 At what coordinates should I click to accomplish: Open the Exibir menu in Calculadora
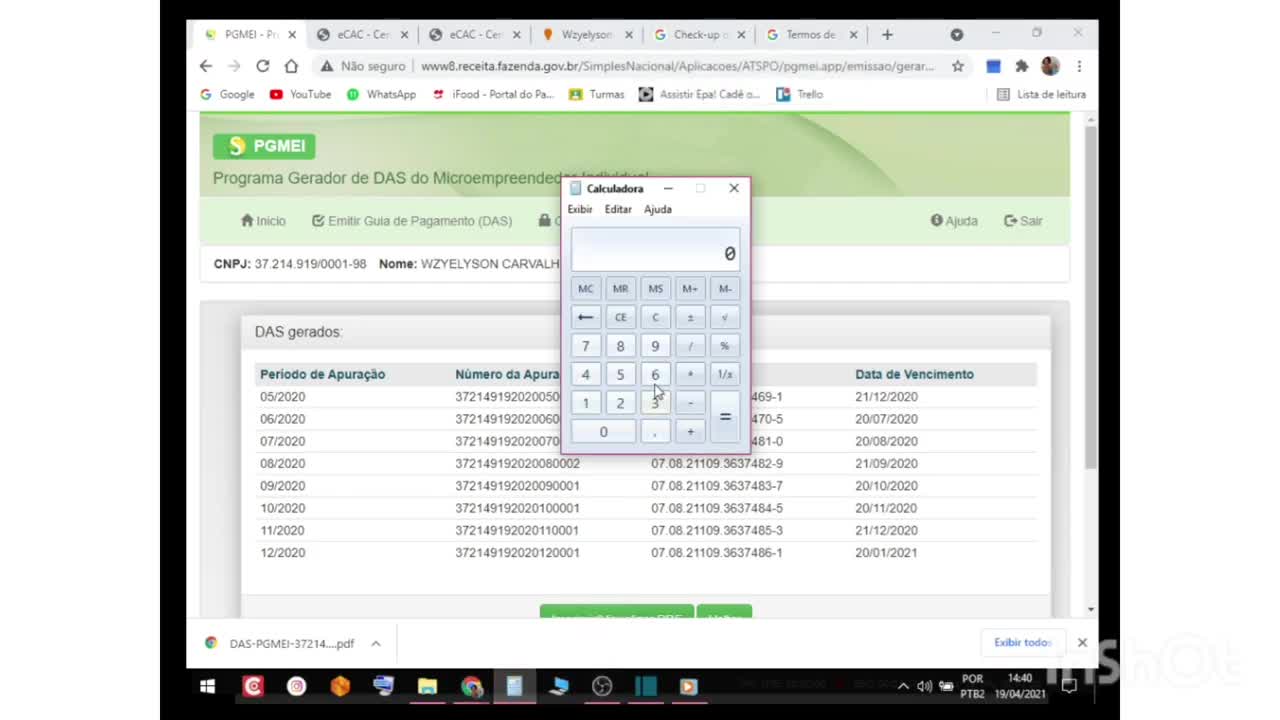pyautogui.click(x=580, y=209)
